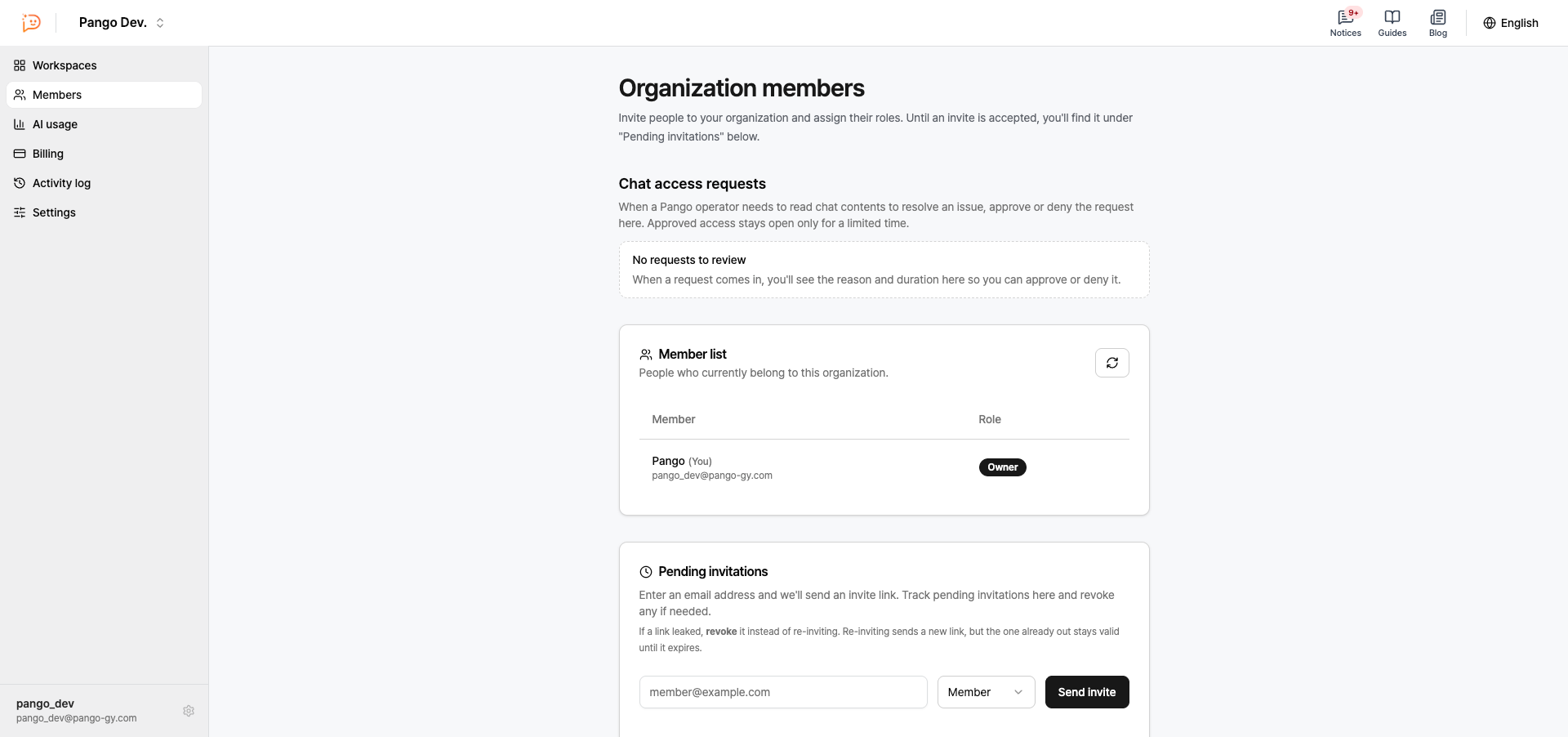Image resolution: width=1568 pixels, height=737 pixels.
Task: Open the English language selector
Action: pyautogui.click(x=1511, y=23)
